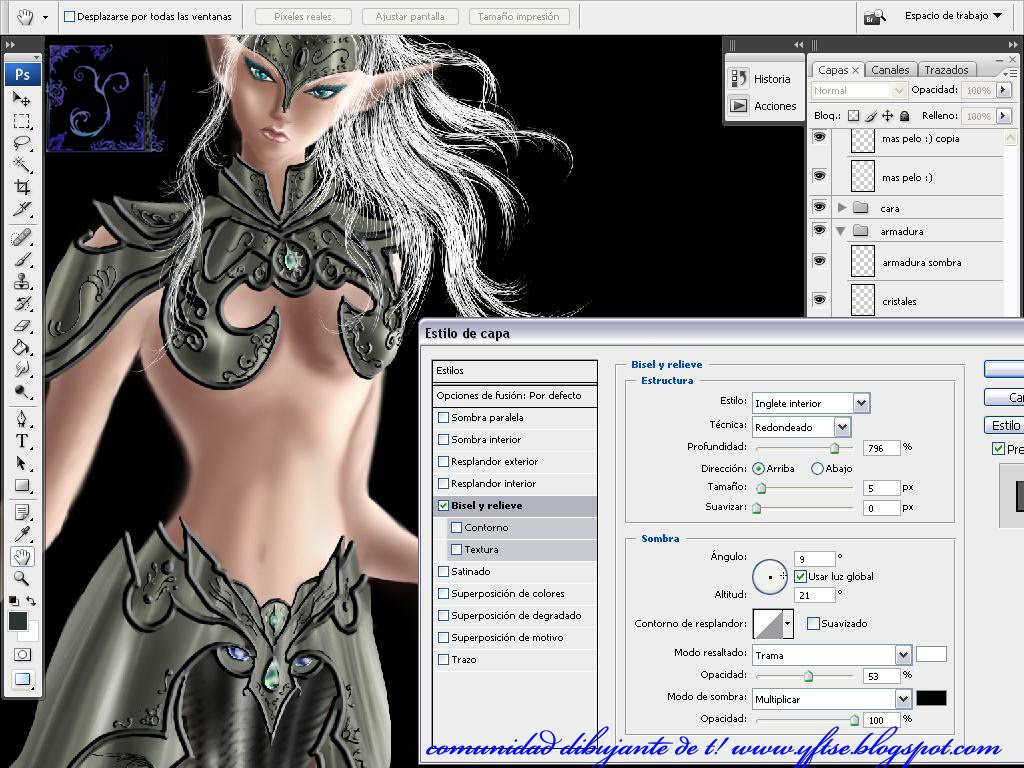Select the Rectangle shape tool
Image resolution: width=1024 pixels, height=768 pixels.
pyautogui.click(x=22, y=485)
